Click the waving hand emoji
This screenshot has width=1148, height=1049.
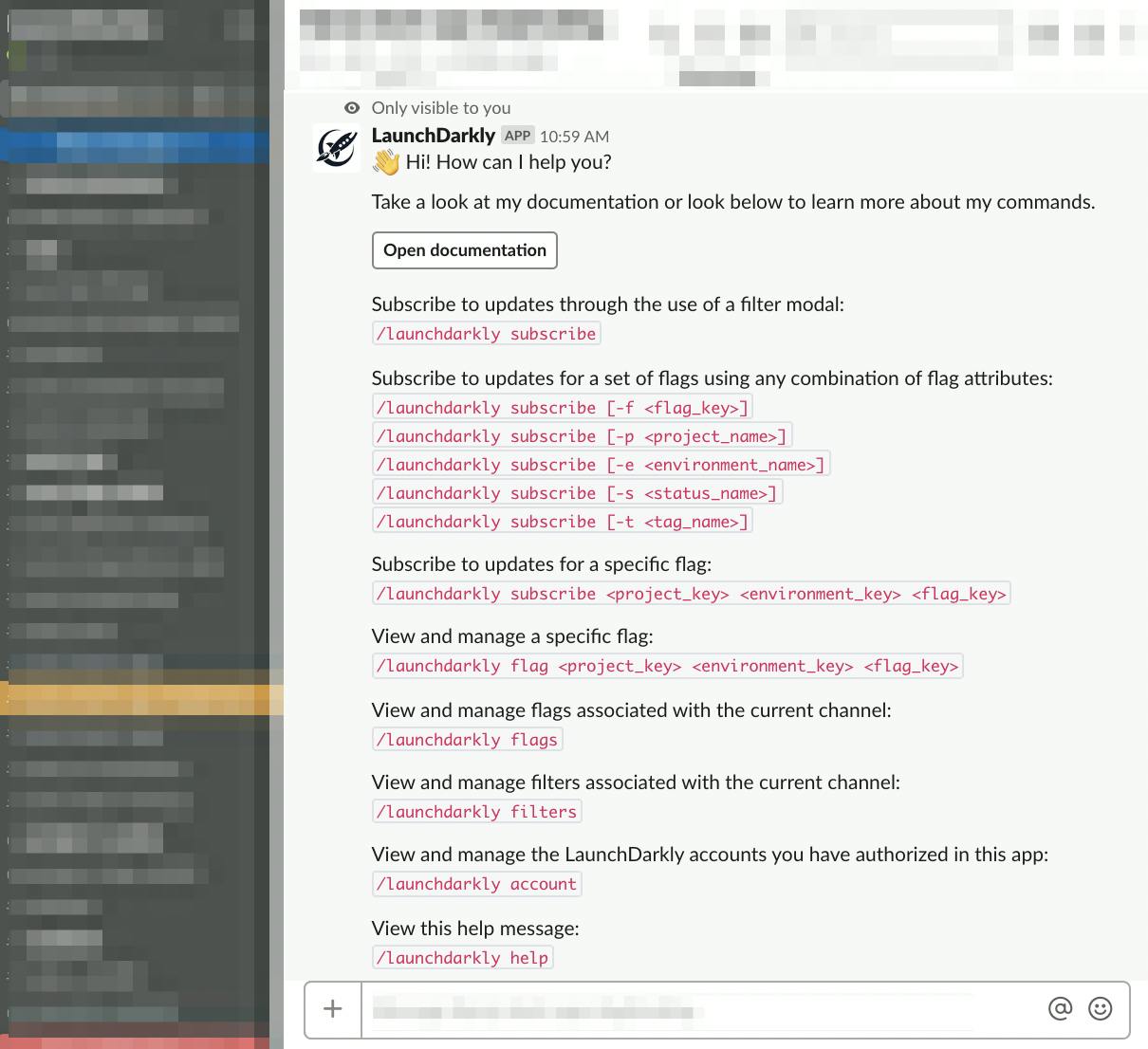(x=386, y=162)
